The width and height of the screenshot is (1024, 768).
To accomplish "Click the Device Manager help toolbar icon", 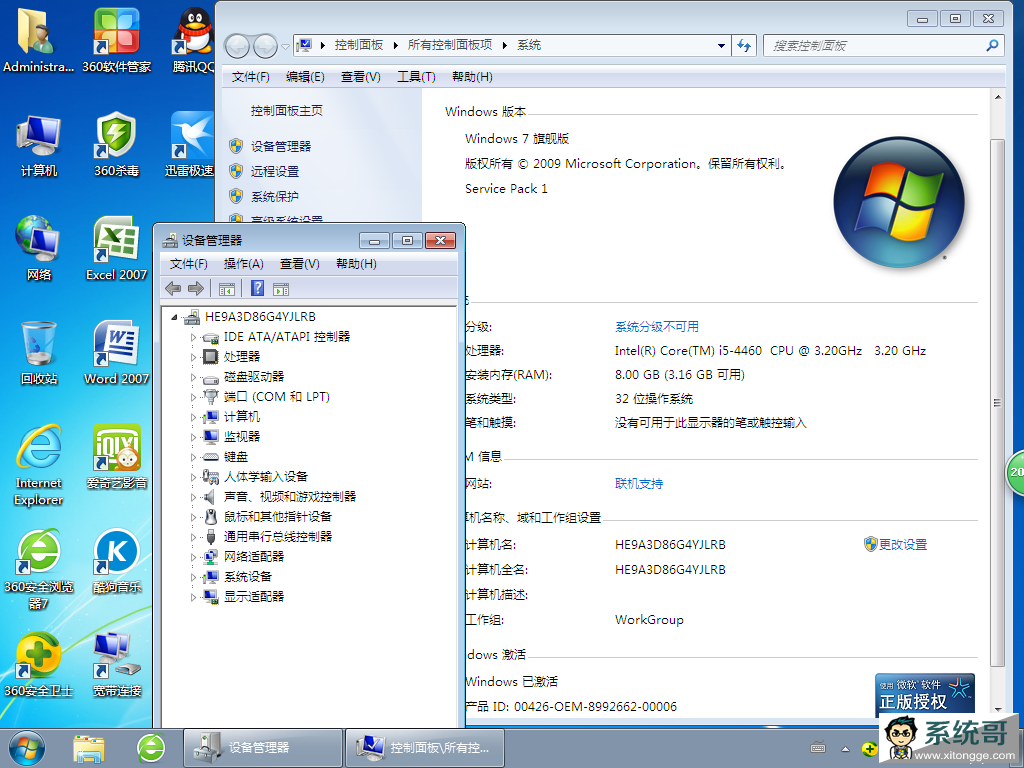I will [257, 288].
